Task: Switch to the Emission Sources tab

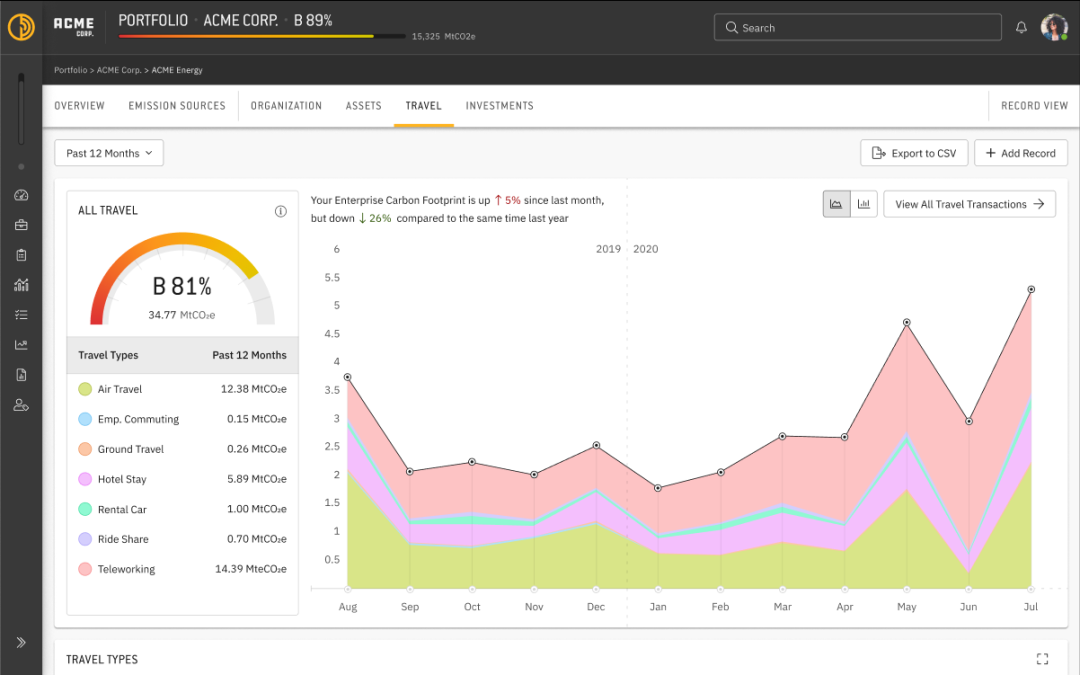Action: [x=177, y=106]
